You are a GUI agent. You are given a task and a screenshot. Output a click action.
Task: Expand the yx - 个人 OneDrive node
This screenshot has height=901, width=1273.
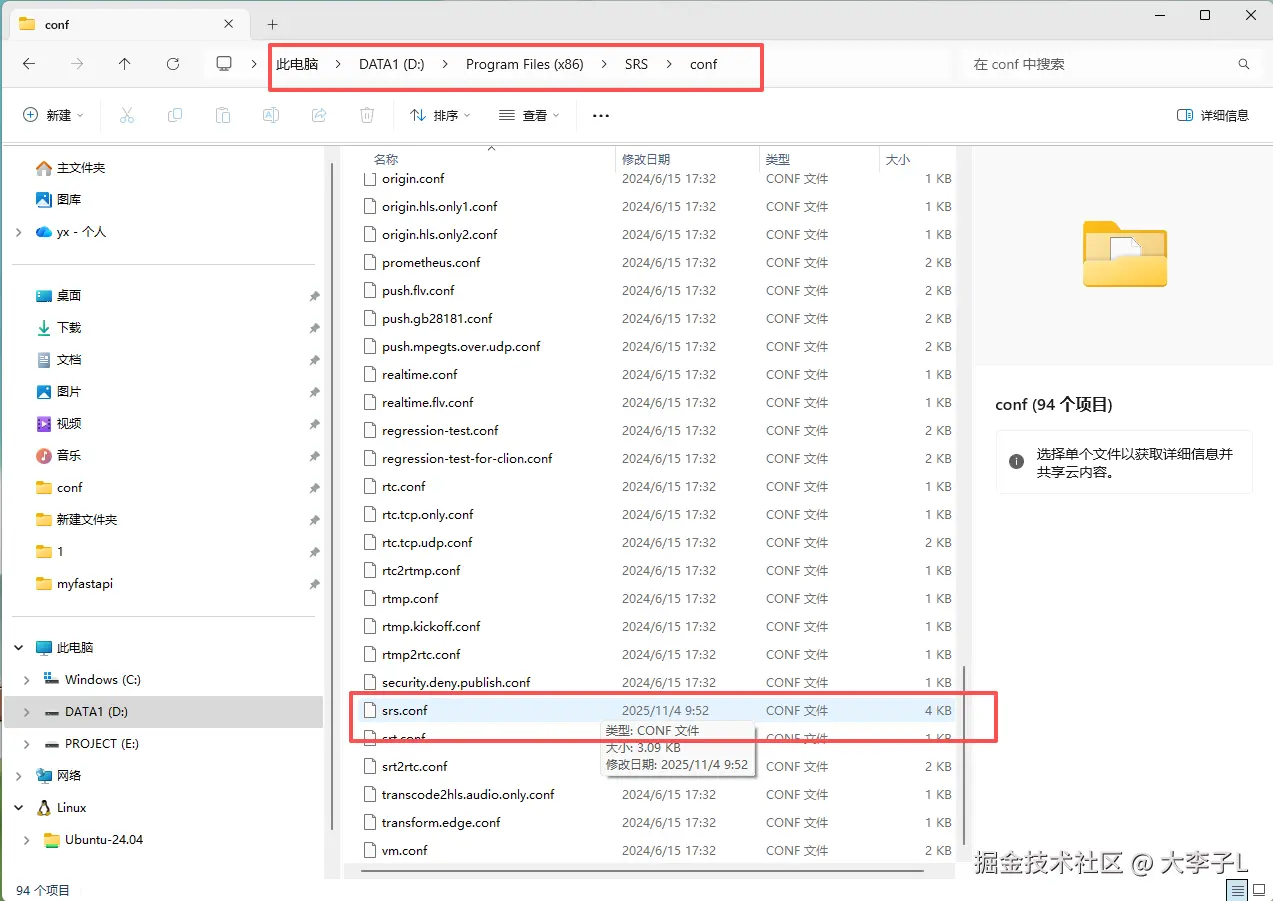[x=19, y=232]
